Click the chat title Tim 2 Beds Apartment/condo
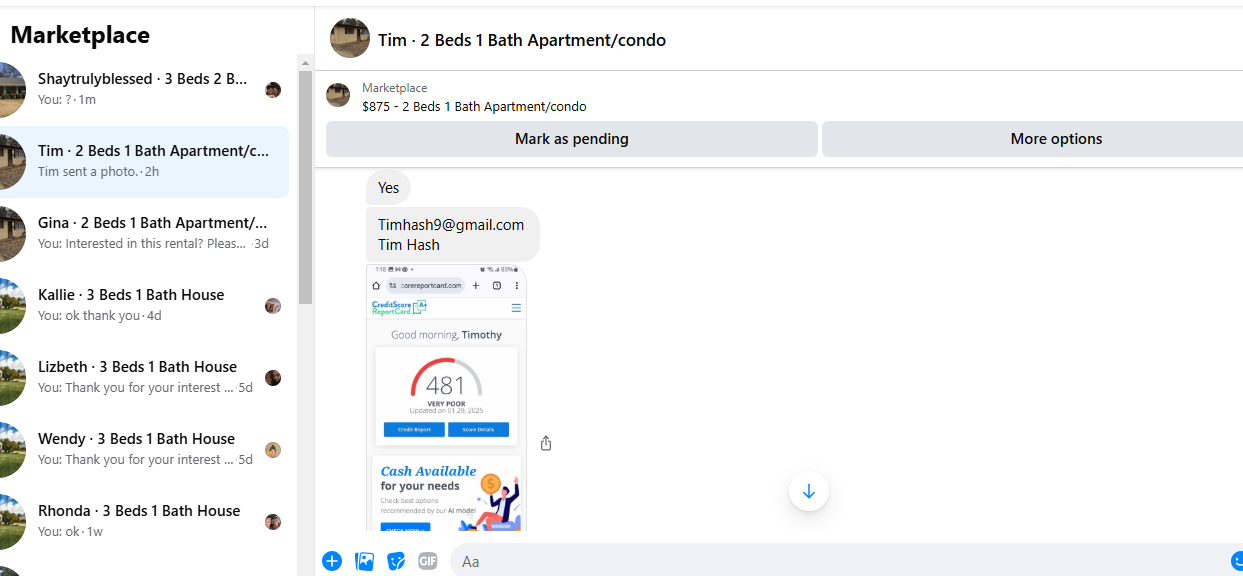This screenshot has width=1243, height=576. [522, 40]
